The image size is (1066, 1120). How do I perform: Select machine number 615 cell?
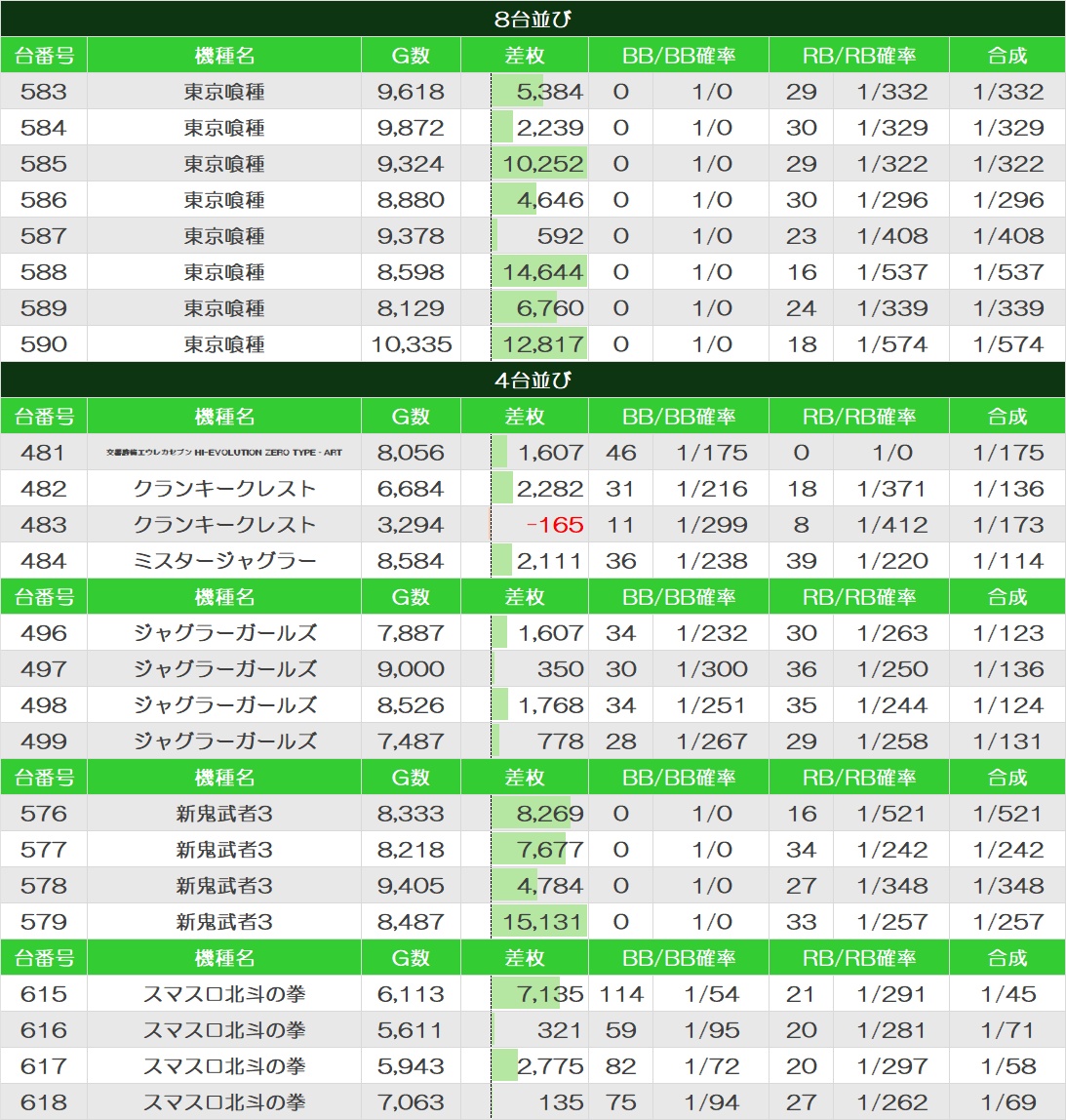click(x=44, y=994)
